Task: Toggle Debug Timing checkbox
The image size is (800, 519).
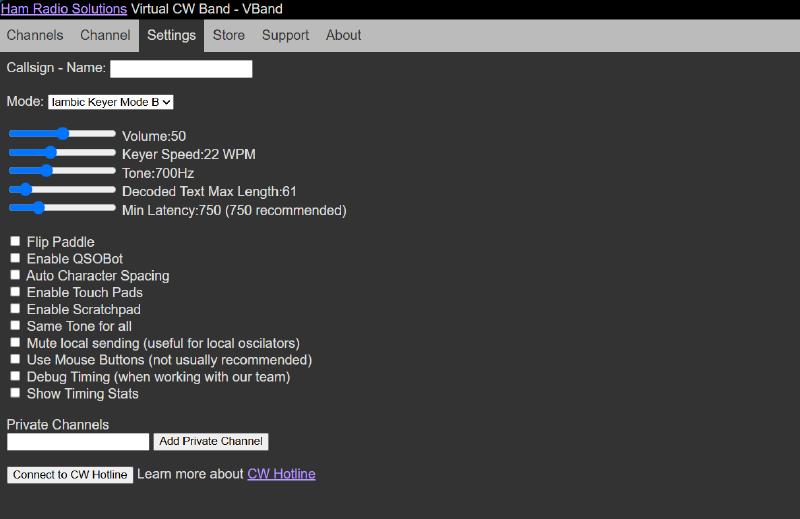Action: click(15, 376)
